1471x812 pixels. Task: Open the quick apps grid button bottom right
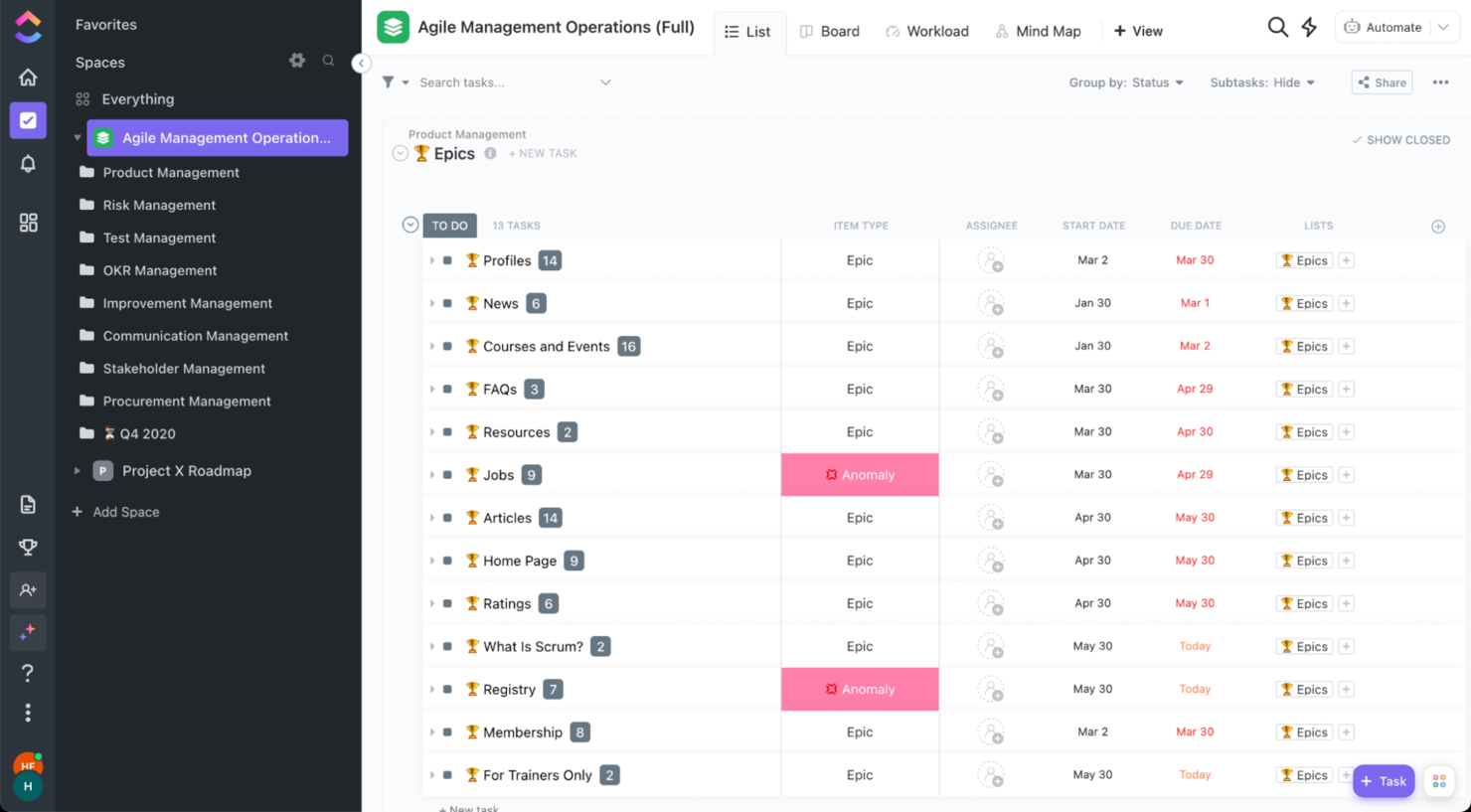point(1438,781)
